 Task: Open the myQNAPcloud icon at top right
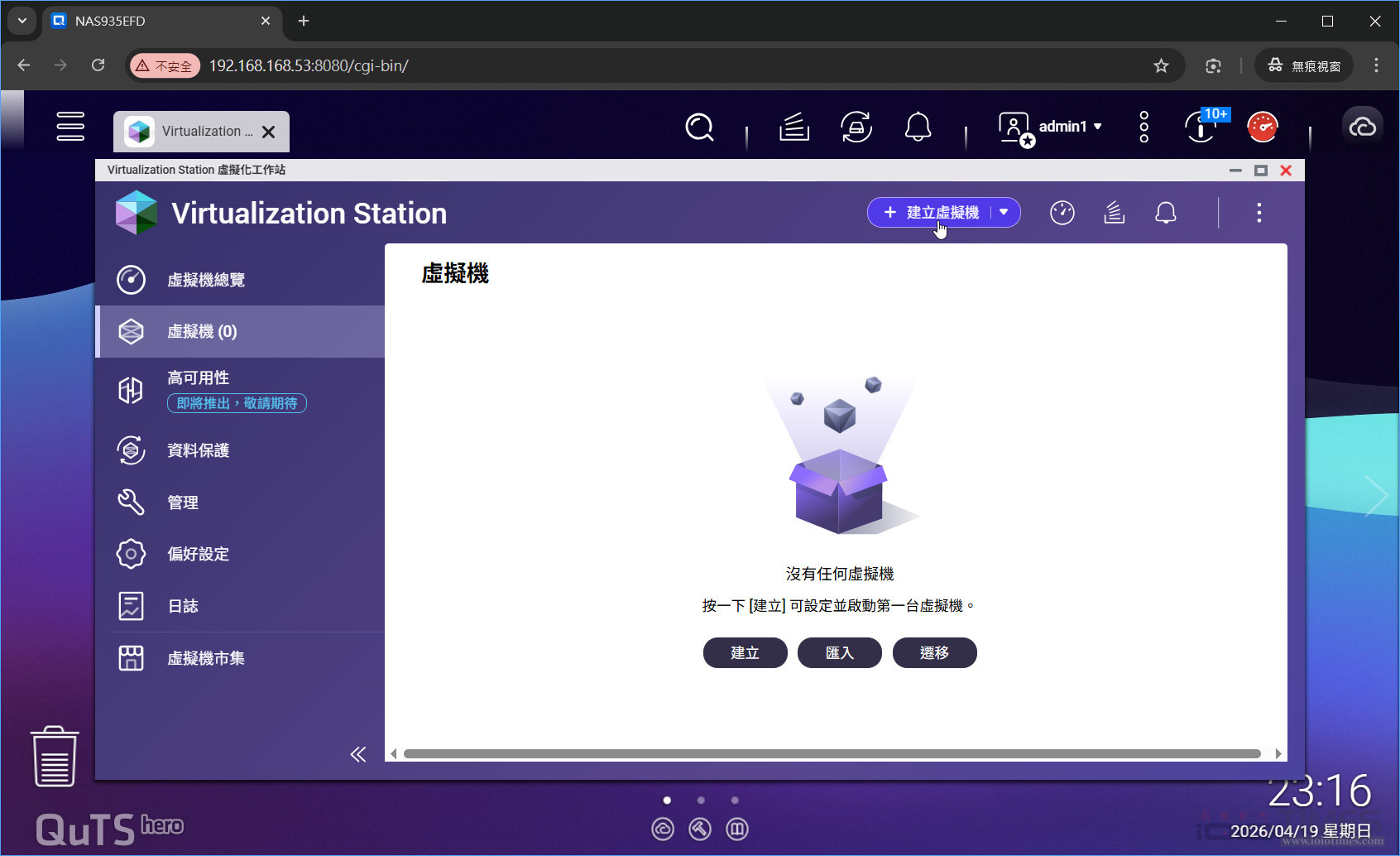coord(1362,125)
